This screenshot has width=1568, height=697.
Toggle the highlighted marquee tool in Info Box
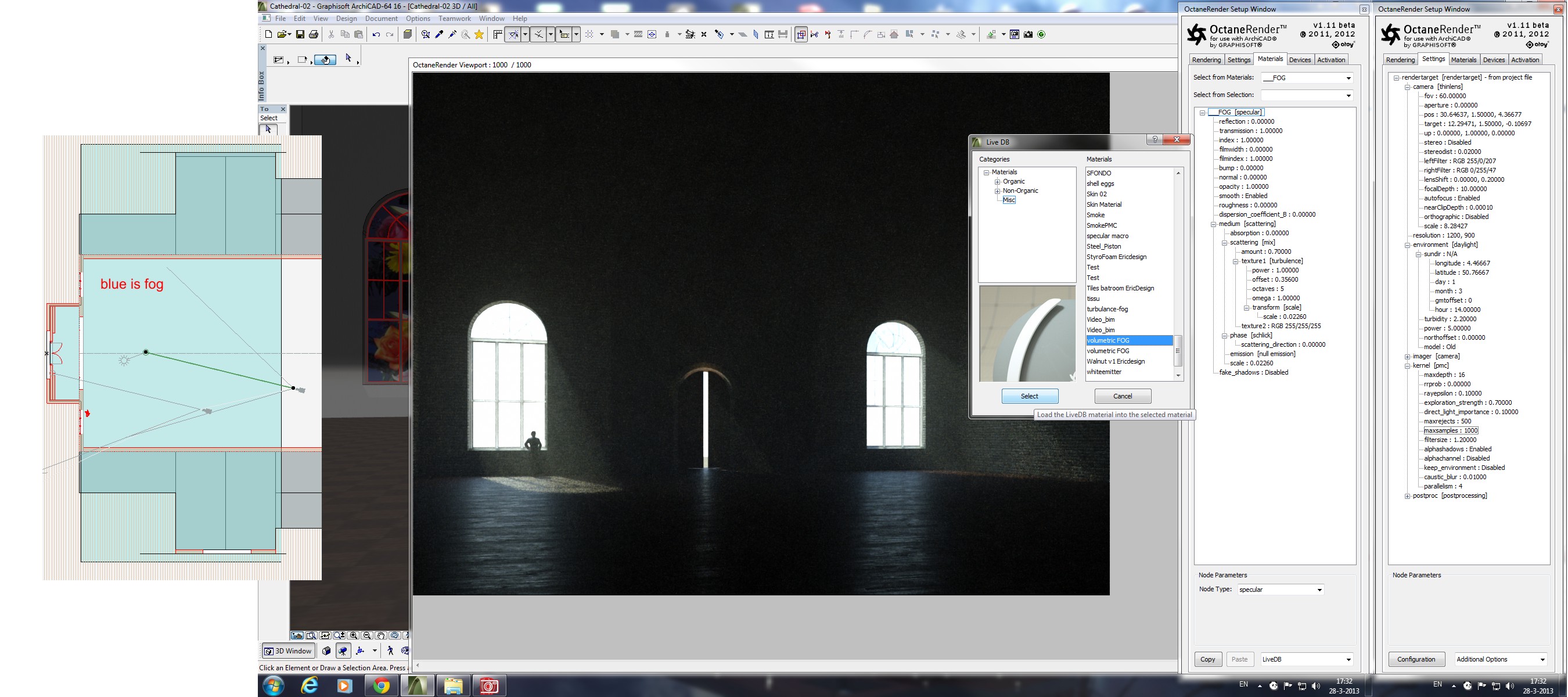325,59
